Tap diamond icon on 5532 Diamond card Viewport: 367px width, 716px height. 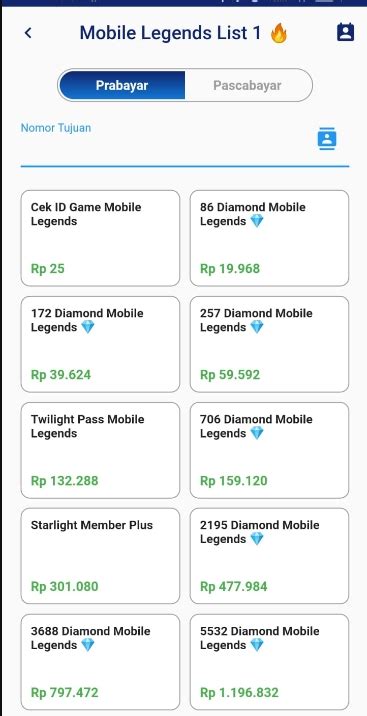coord(257,646)
